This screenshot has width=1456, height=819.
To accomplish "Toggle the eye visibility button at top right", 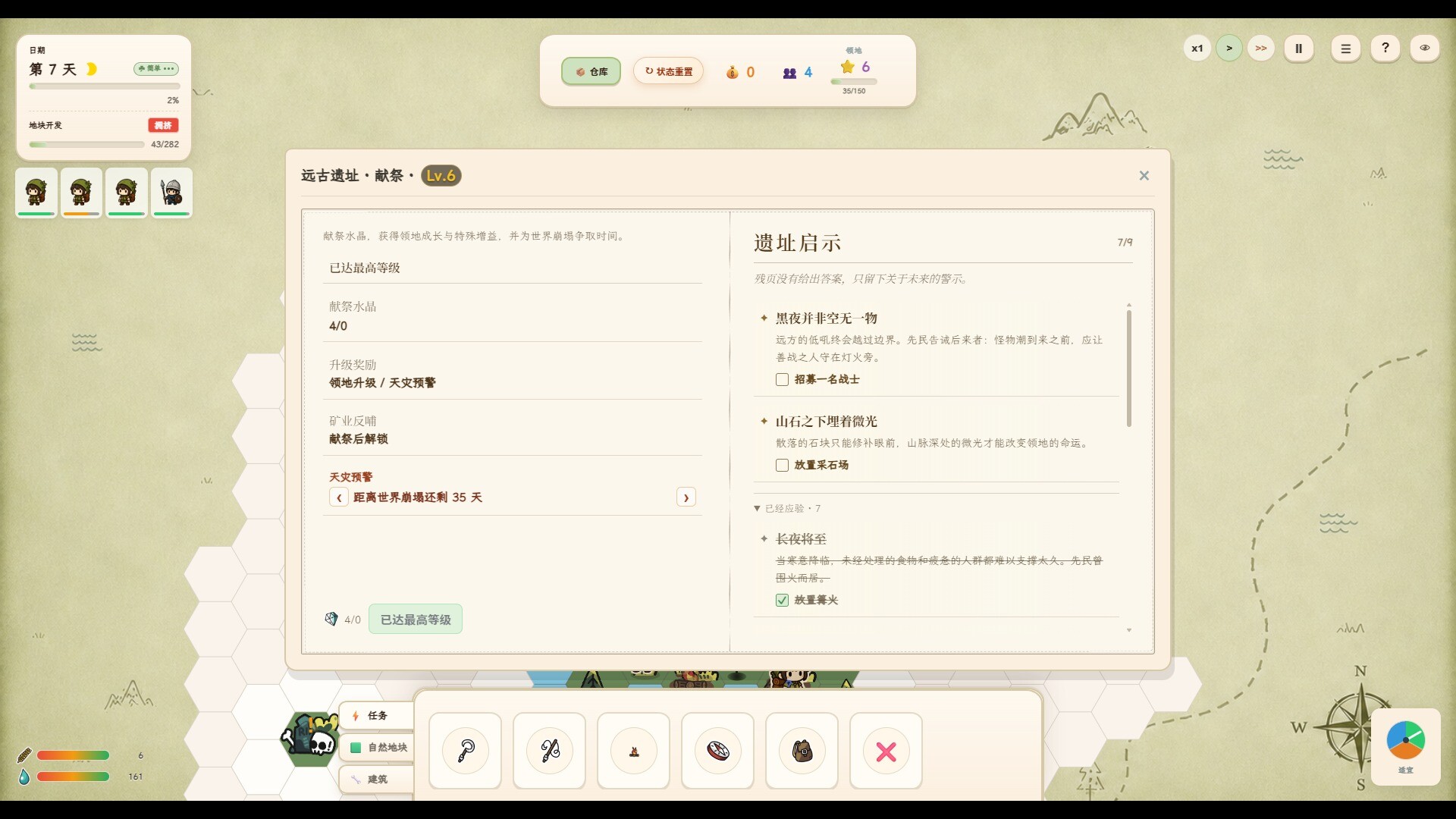I will tap(1424, 48).
